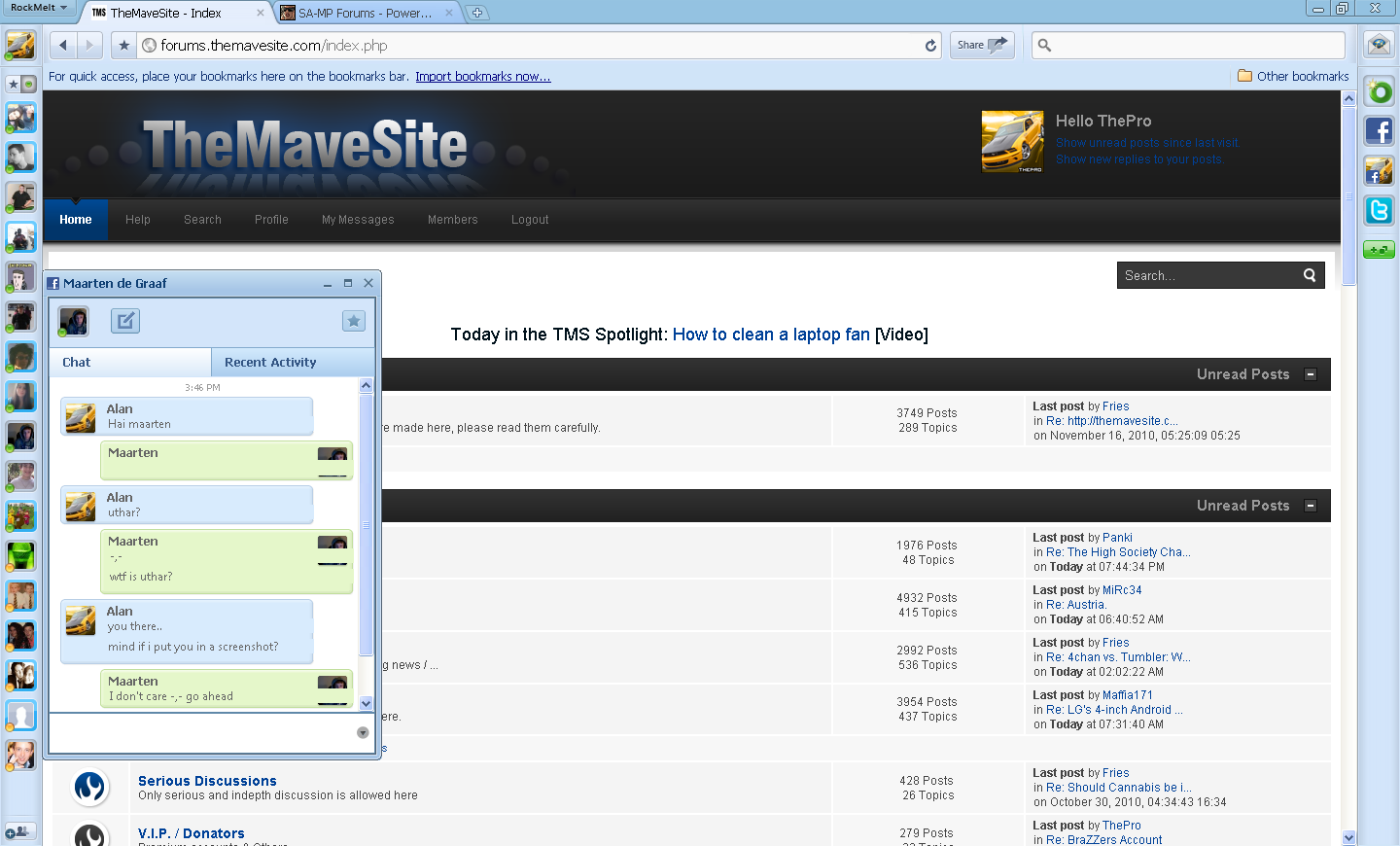Open the RockMelt menu dropdown
1400x846 pixels.
coord(39,7)
